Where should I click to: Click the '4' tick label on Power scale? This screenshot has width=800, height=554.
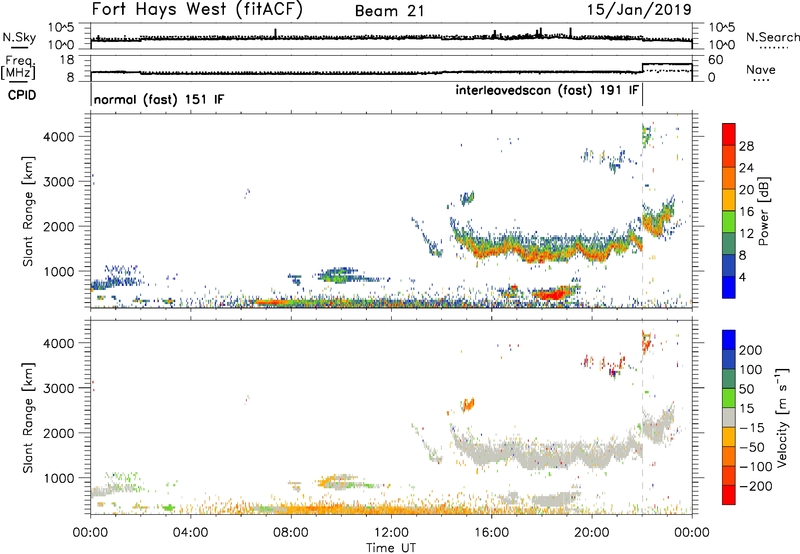(x=742, y=277)
